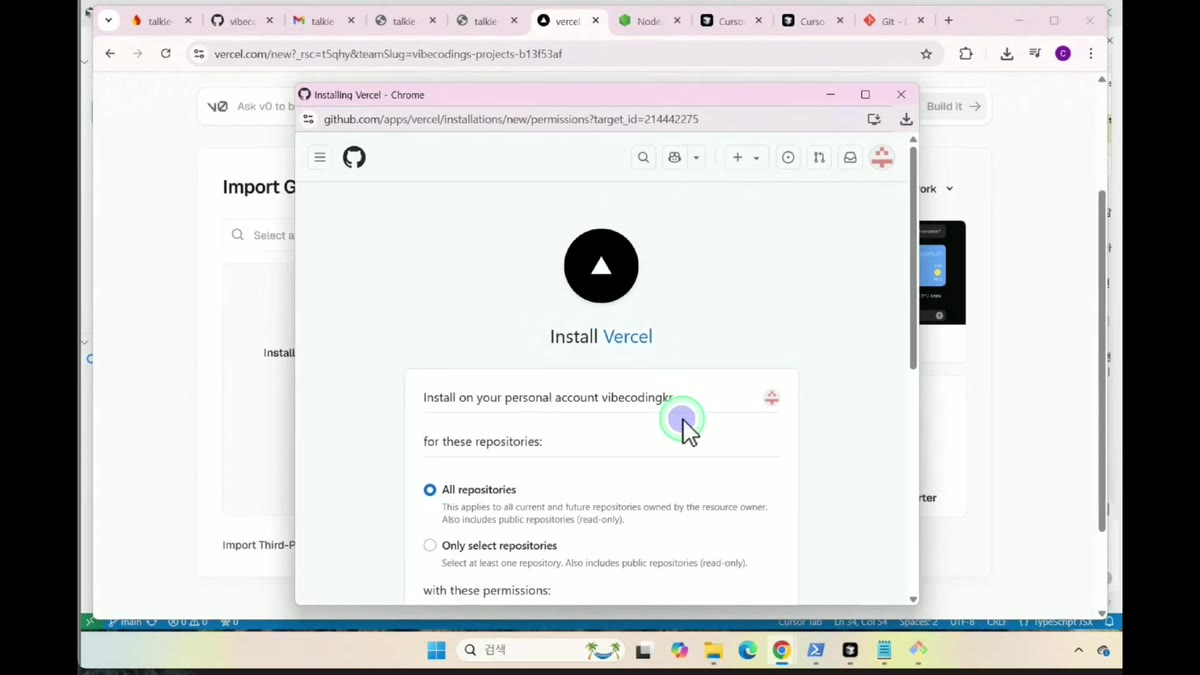Open the GitHub inbox notifications icon

pyautogui.click(x=850, y=157)
